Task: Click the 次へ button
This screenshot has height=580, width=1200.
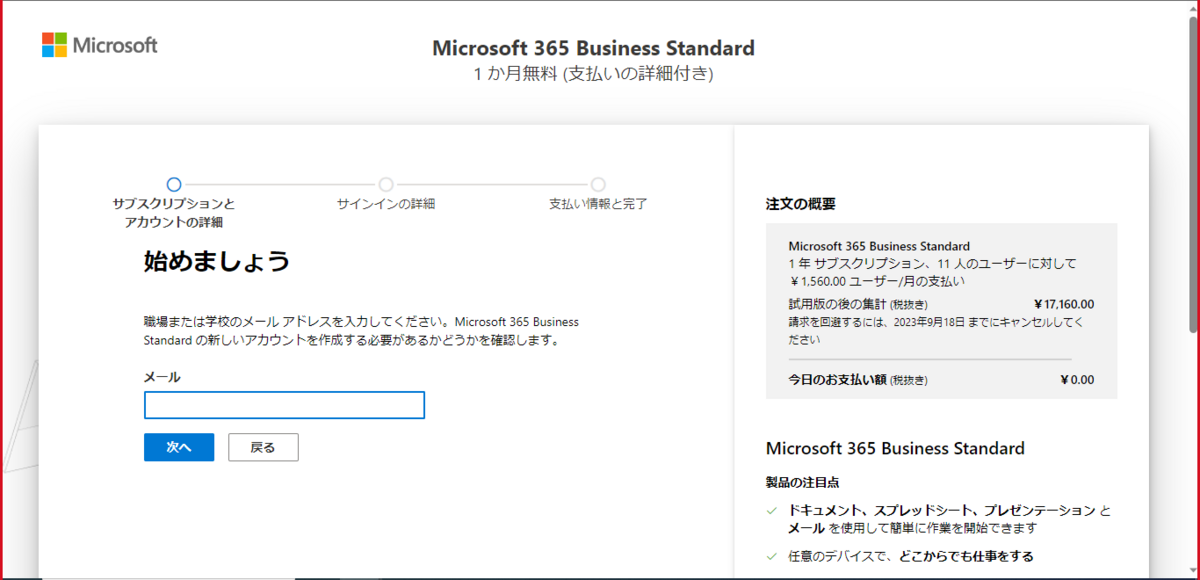Action: tap(179, 447)
